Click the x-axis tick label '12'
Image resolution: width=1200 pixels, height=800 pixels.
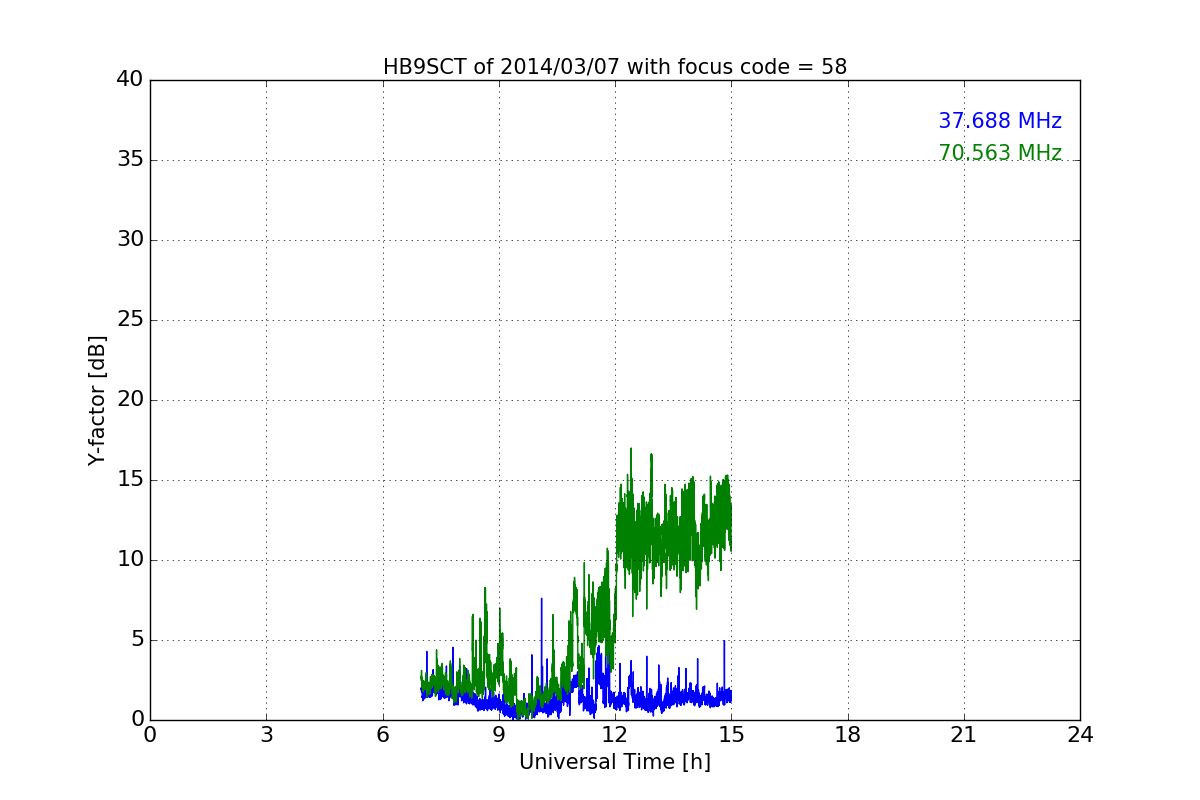pos(615,735)
